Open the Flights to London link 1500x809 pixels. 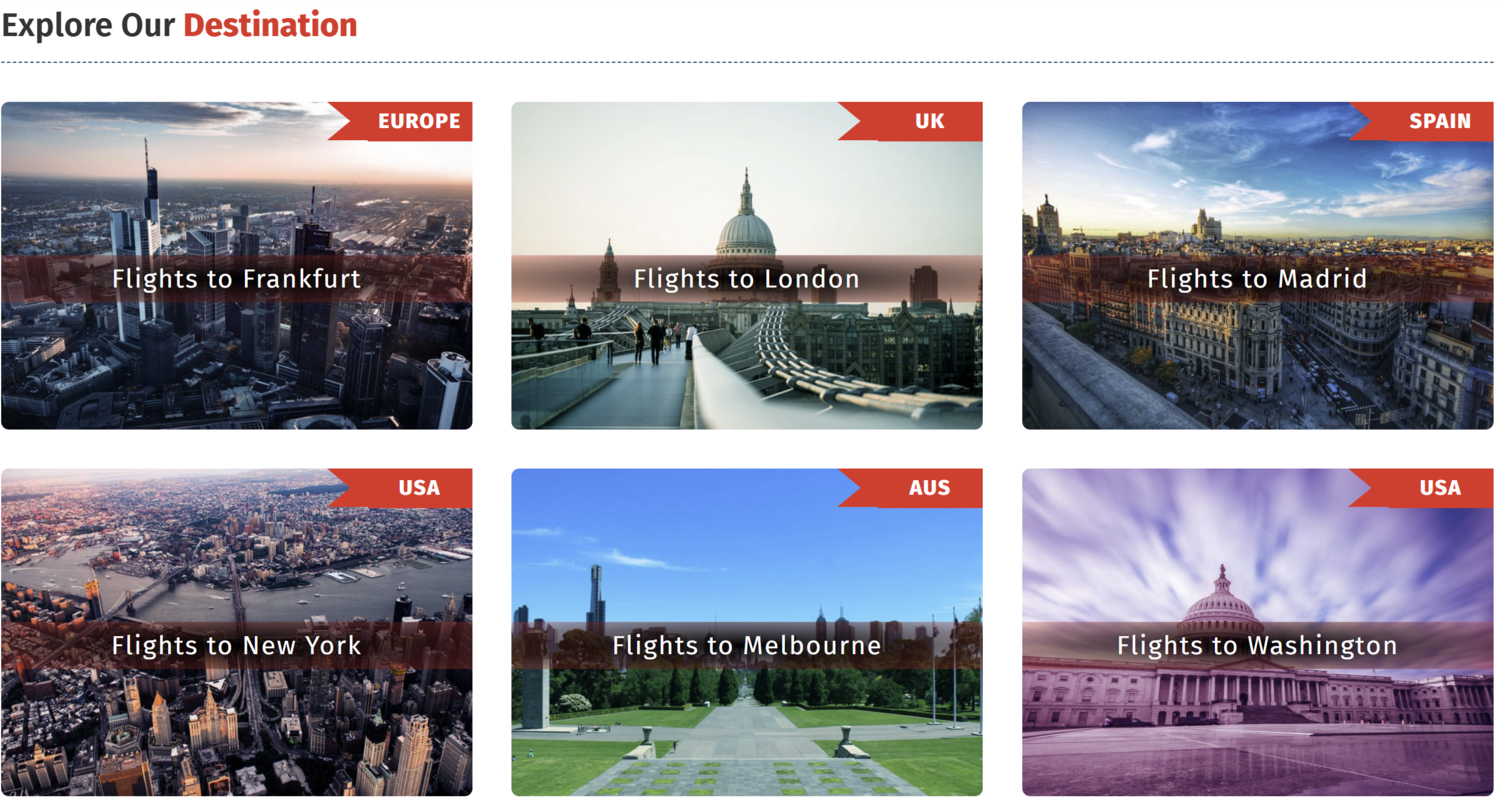pos(747,279)
